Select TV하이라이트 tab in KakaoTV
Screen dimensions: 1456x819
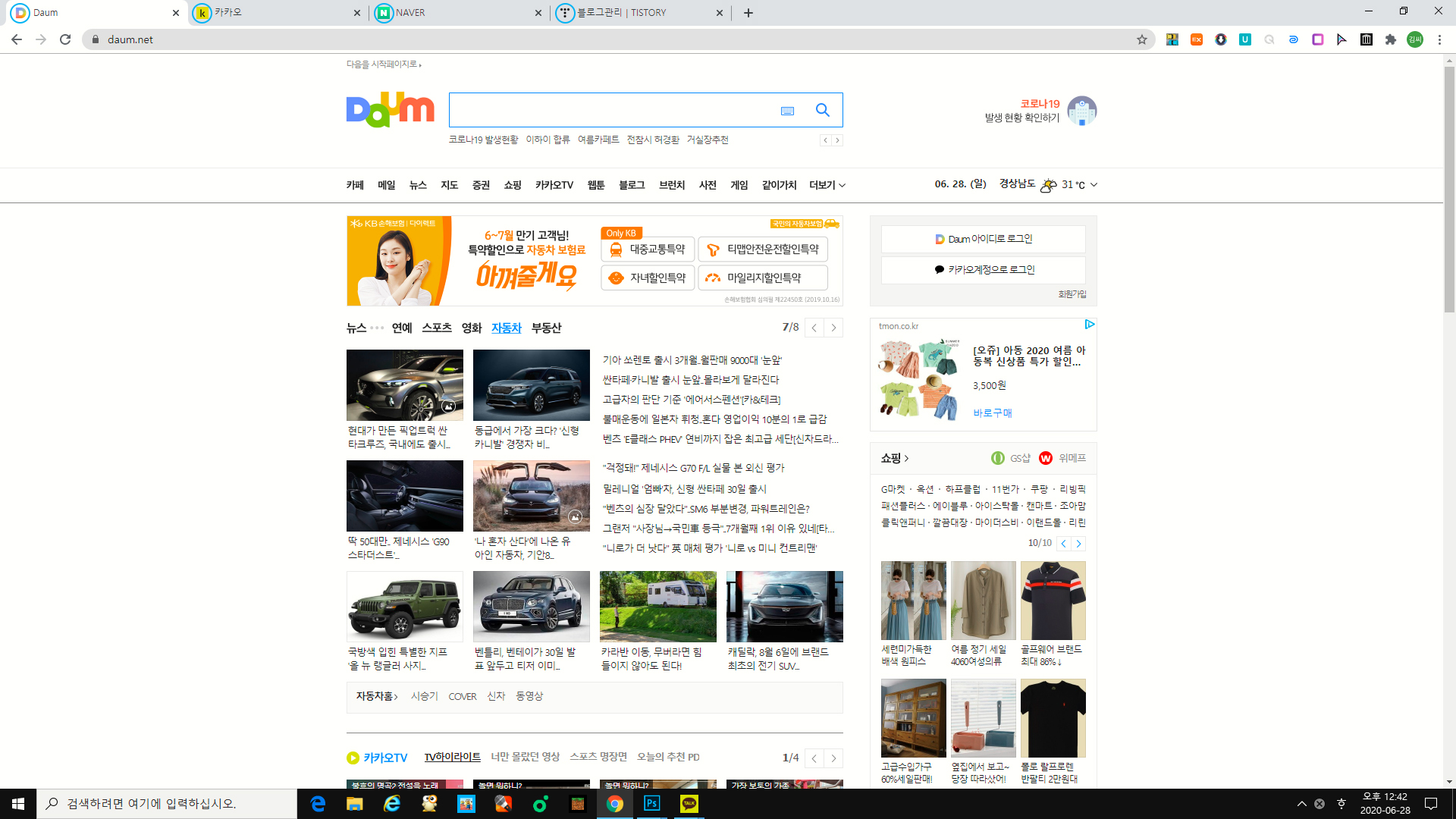[x=453, y=757]
